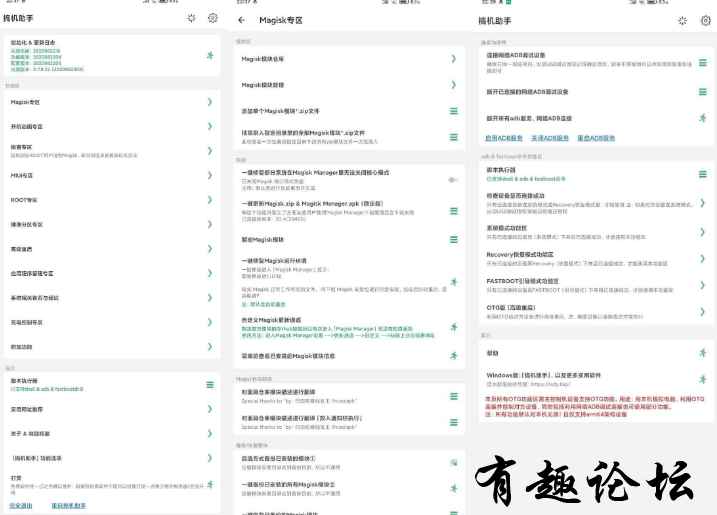Open the 系统模式功能区 chevron
The image size is (717, 515).
[x=703, y=232]
